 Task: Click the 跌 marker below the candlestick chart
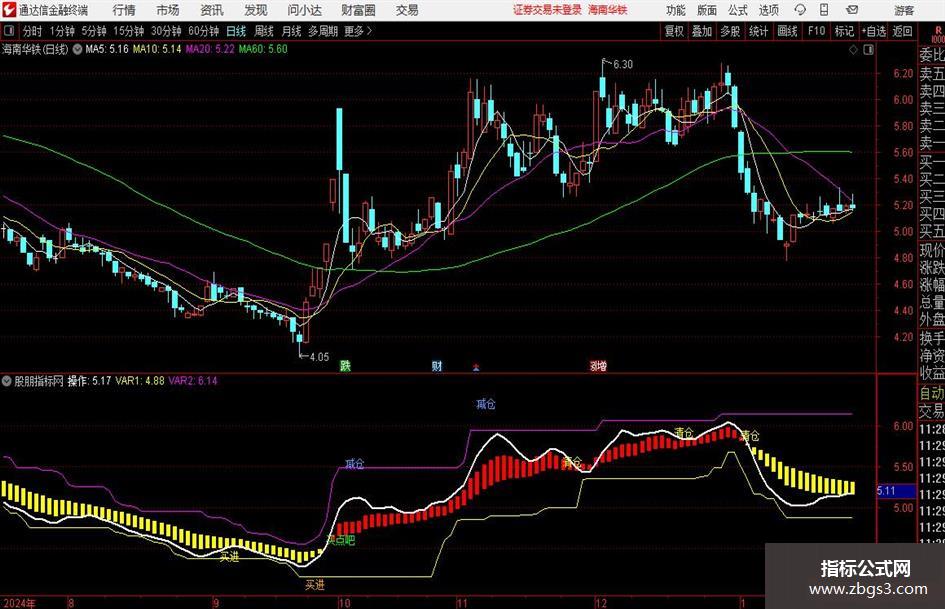[x=345, y=365]
